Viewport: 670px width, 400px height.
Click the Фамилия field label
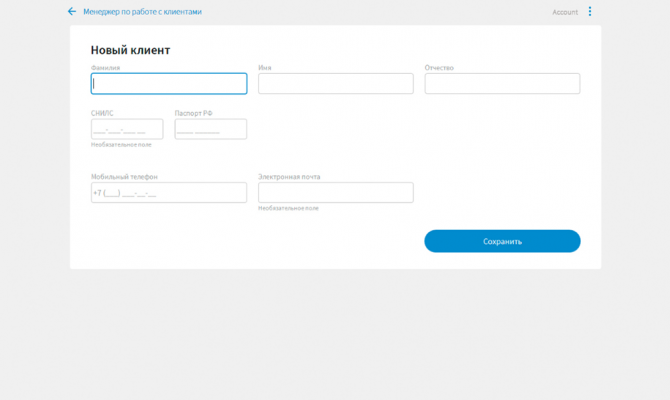(x=106, y=68)
